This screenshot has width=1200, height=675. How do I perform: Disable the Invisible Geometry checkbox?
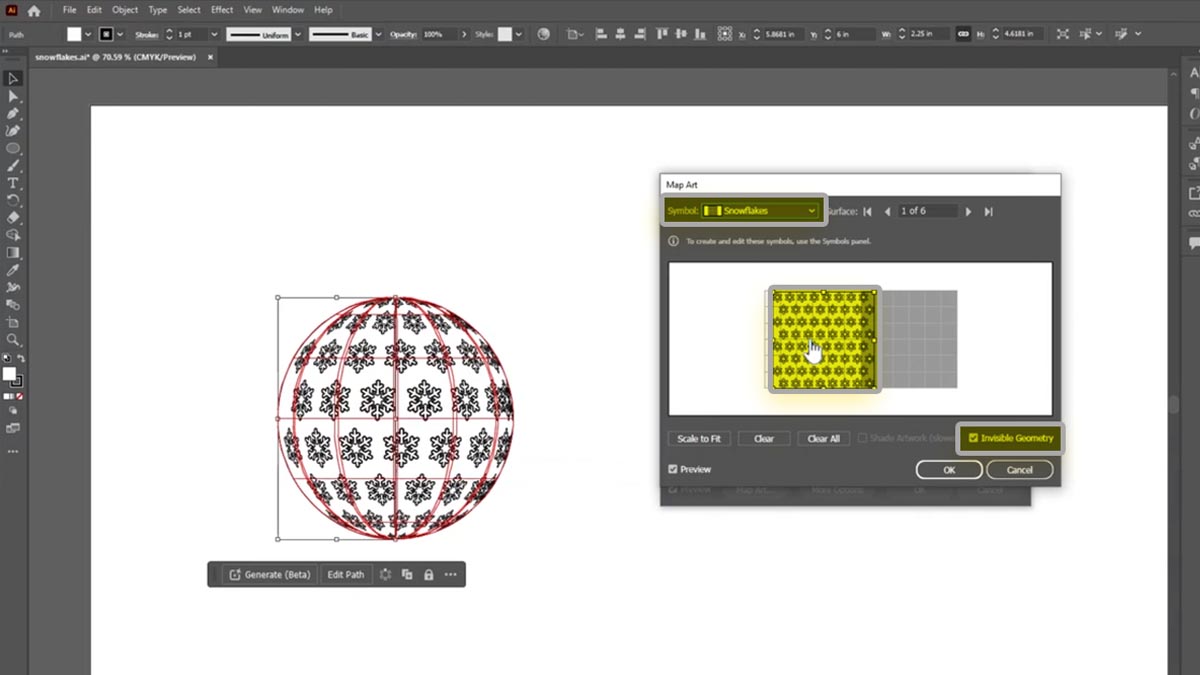(x=973, y=438)
